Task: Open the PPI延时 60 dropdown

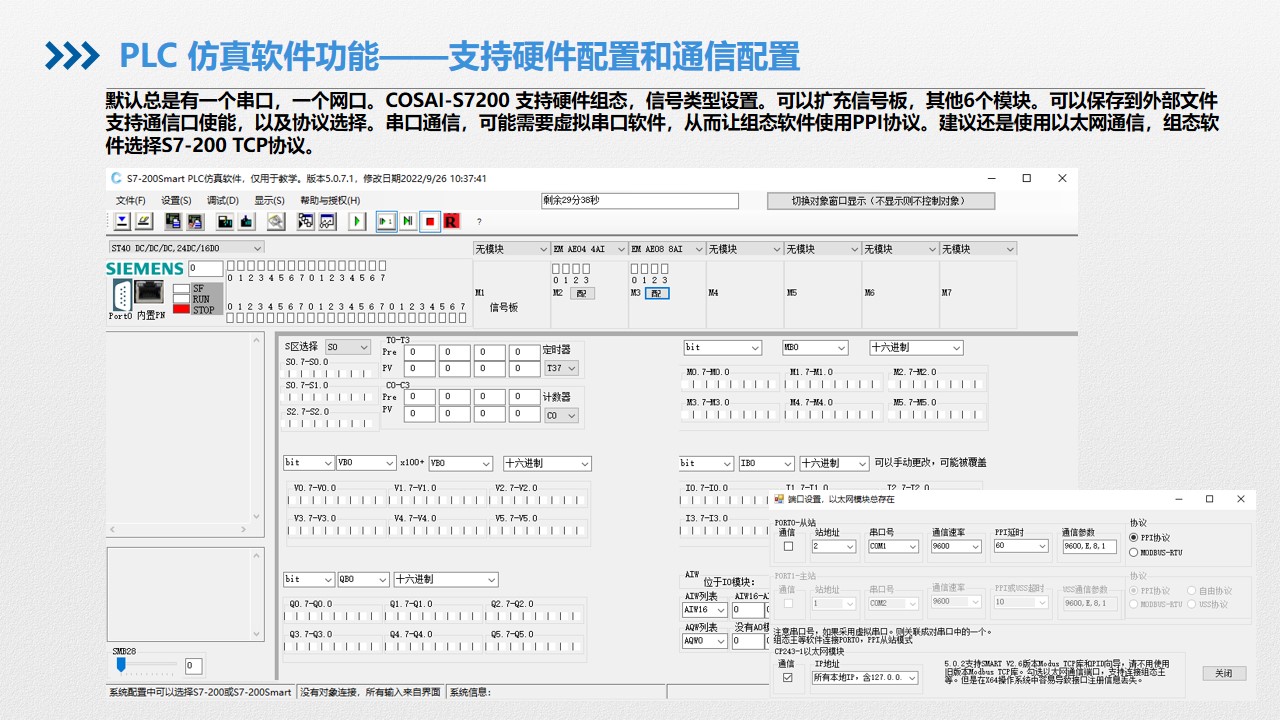Action: (1021, 546)
